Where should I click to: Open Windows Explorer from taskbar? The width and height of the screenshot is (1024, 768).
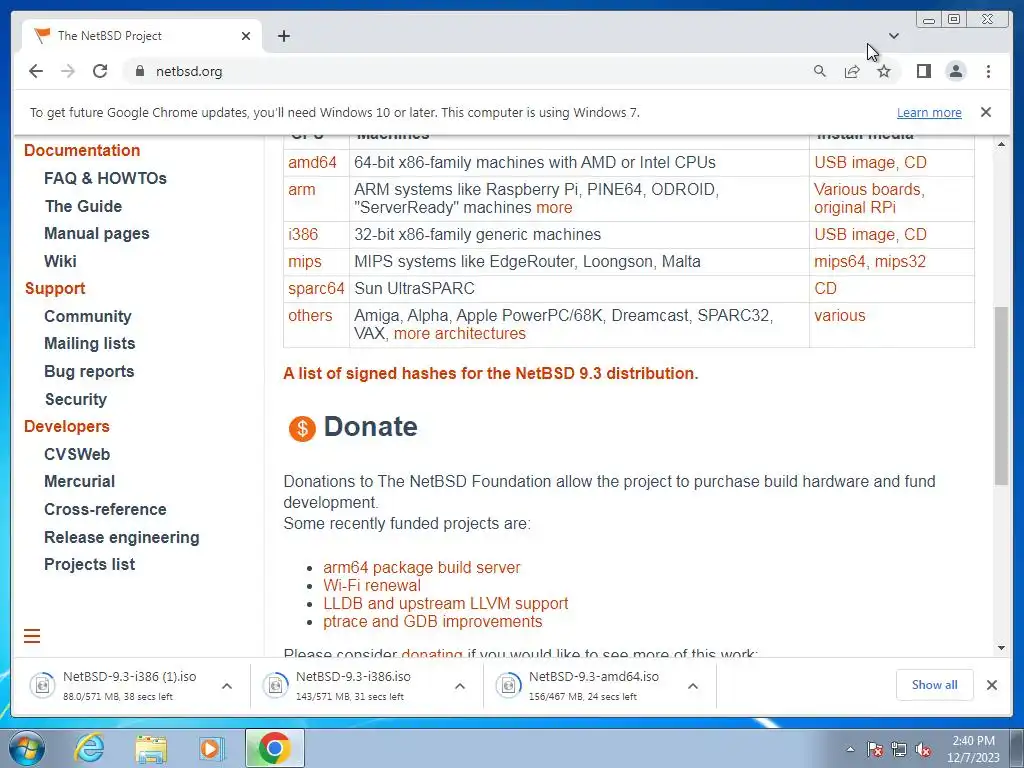coord(151,748)
